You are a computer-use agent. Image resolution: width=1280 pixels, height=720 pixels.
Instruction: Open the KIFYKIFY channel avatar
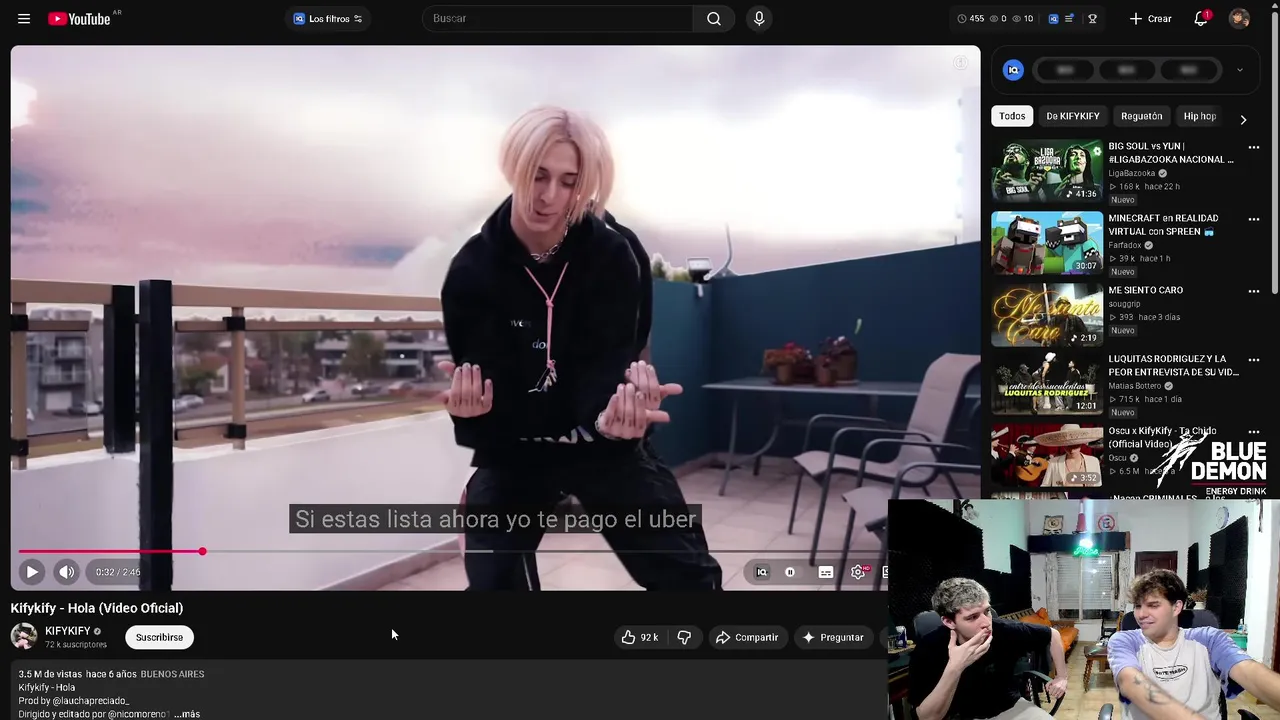click(x=24, y=636)
